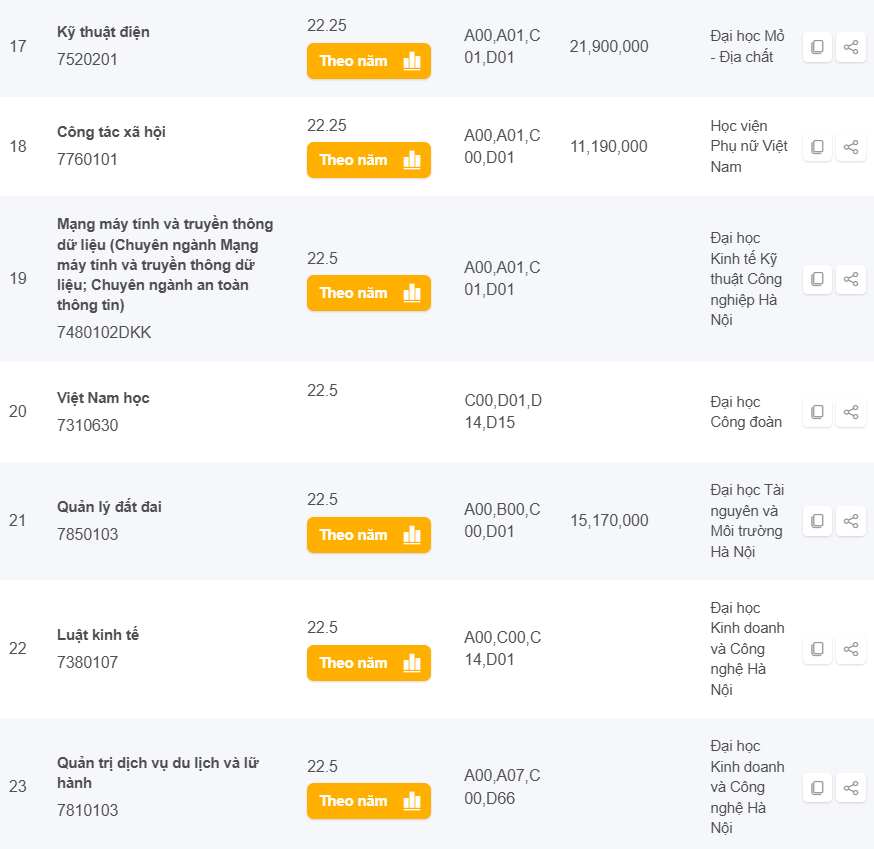
Task: View Theo năm for Quản lý đất đai
Action: 368,535
